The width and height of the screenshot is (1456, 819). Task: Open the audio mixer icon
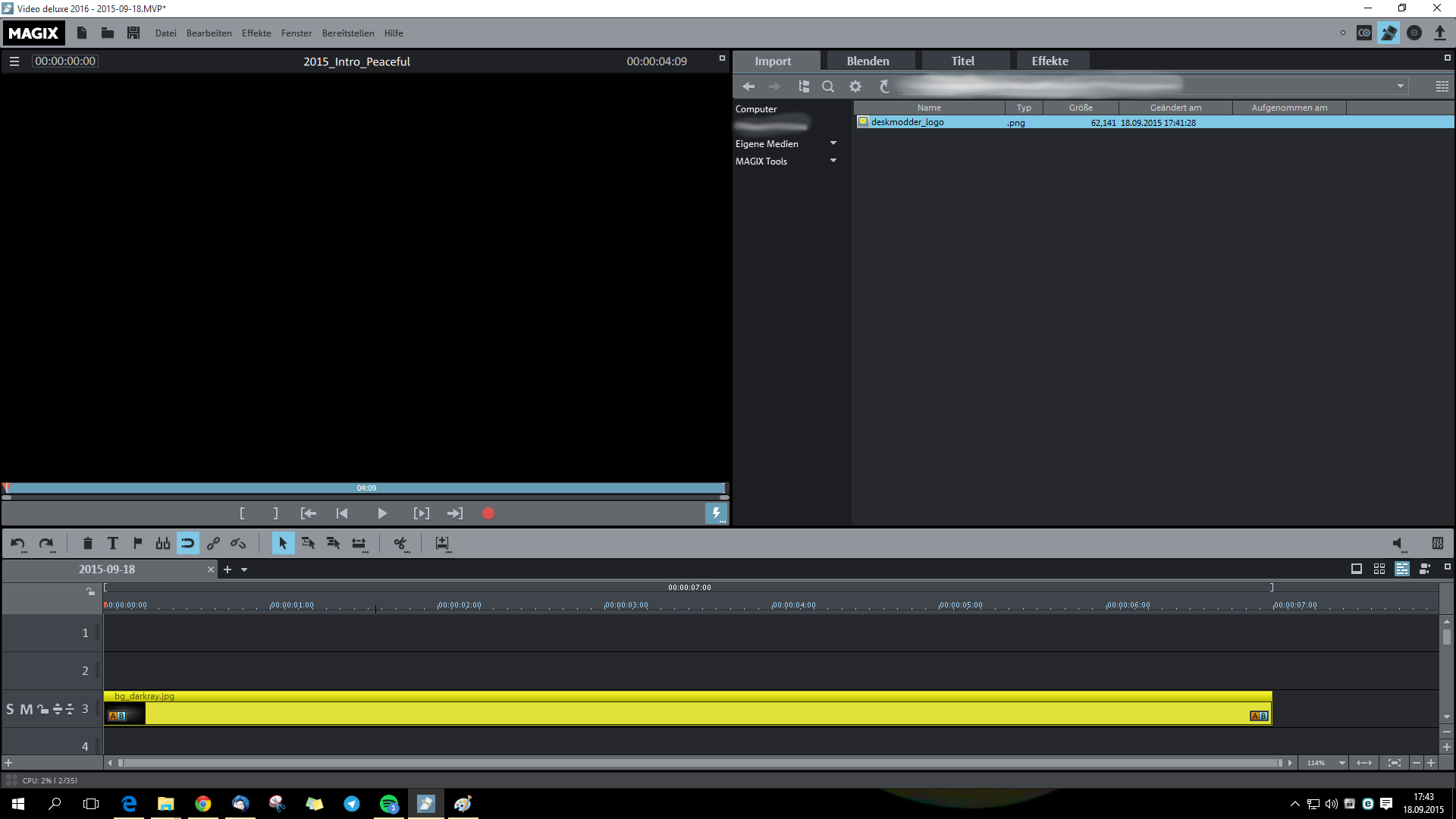click(x=1437, y=543)
